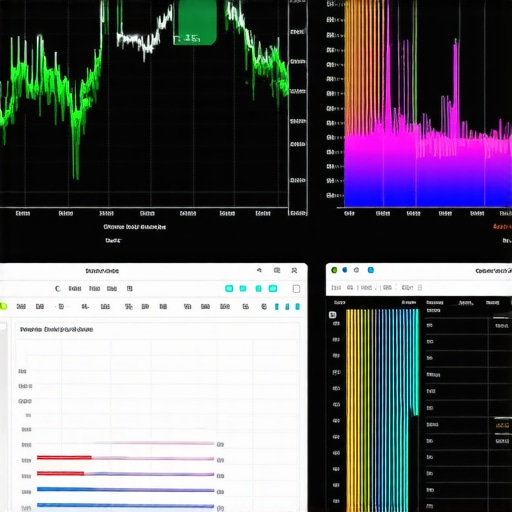Click the middle one of the three teal vertical bar icons

click(287, 307)
